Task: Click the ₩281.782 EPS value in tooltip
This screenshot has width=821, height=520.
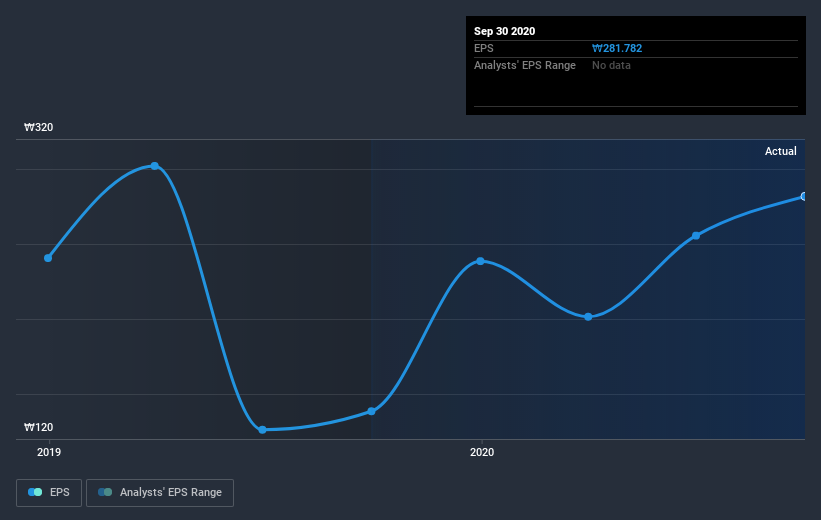Action: pyautogui.click(x=617, y=48)
